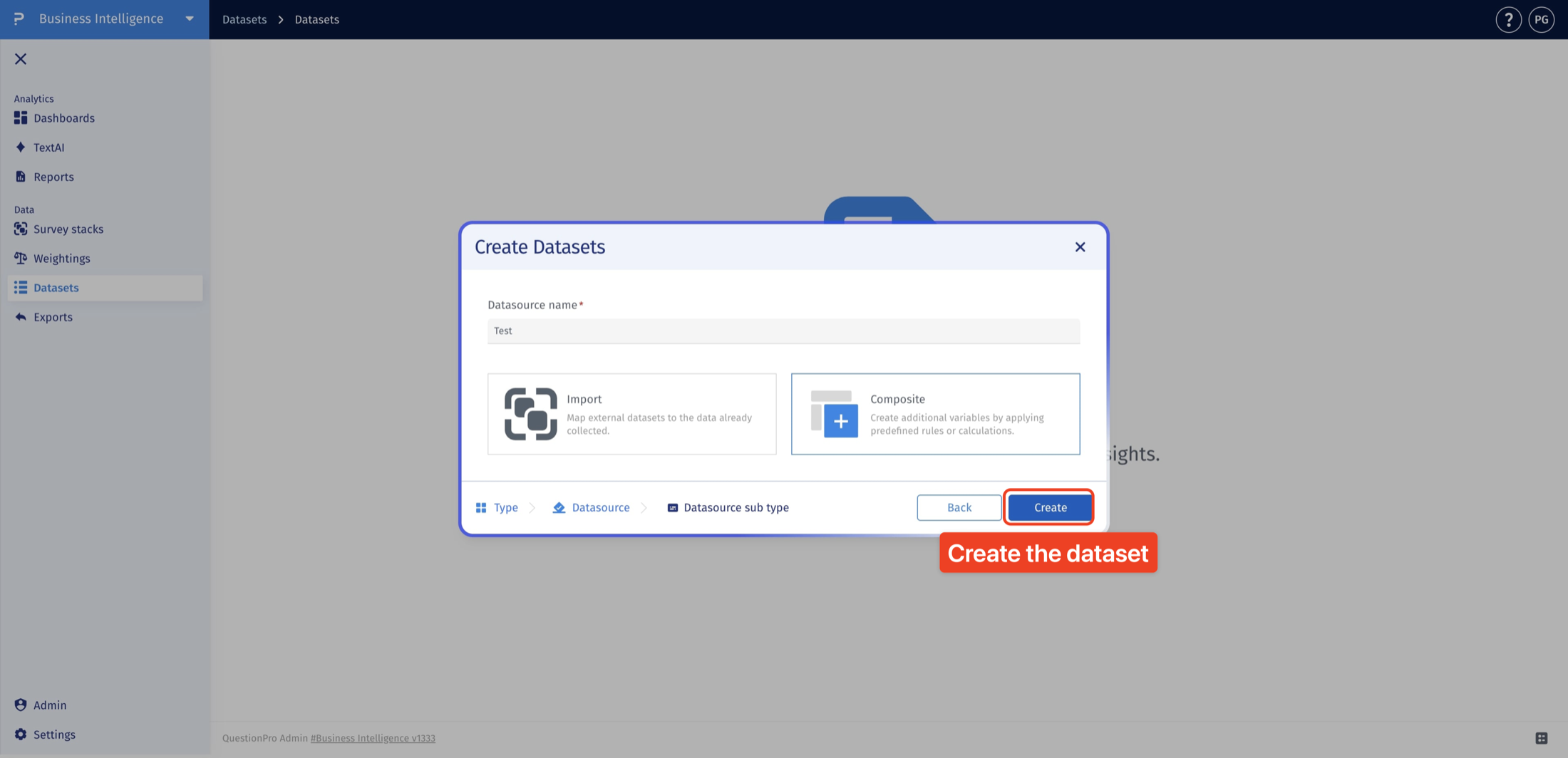The width and height of the screenshot is (1568, 758).
Task: Click the Create button
Action: [1050, 507]
